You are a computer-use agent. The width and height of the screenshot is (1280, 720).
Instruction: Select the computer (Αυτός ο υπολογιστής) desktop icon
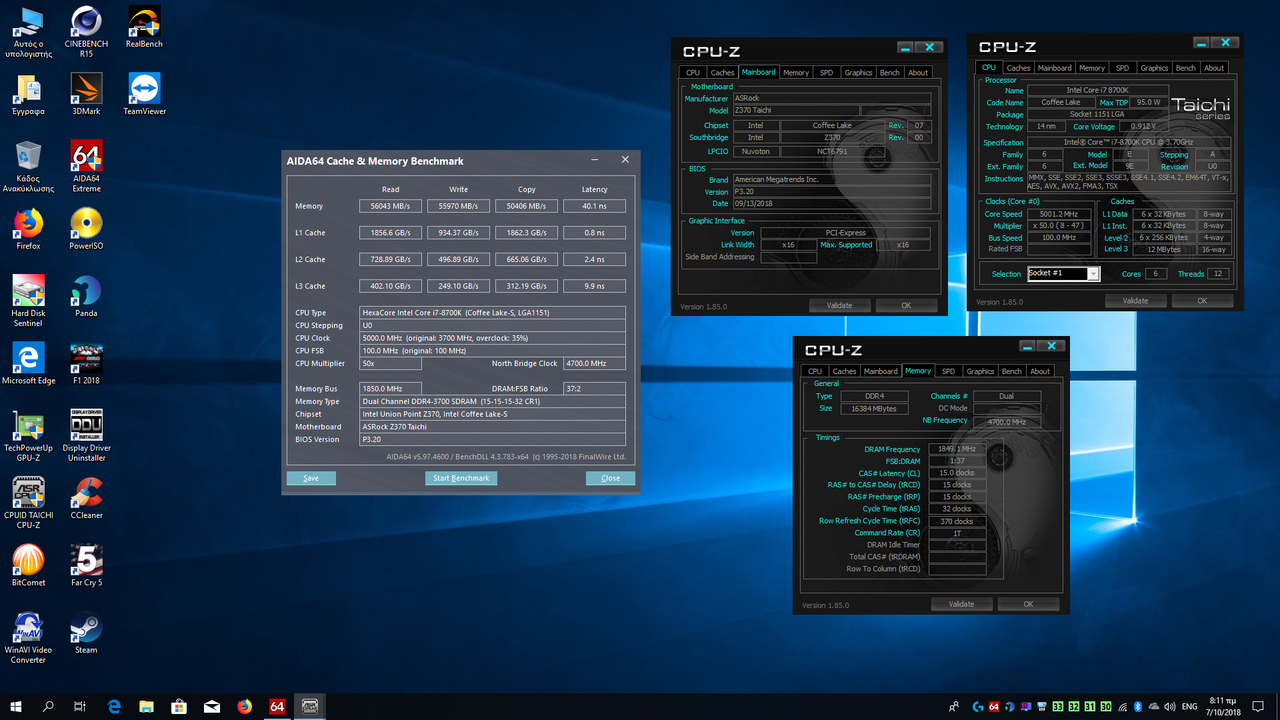tap(28, 31)
